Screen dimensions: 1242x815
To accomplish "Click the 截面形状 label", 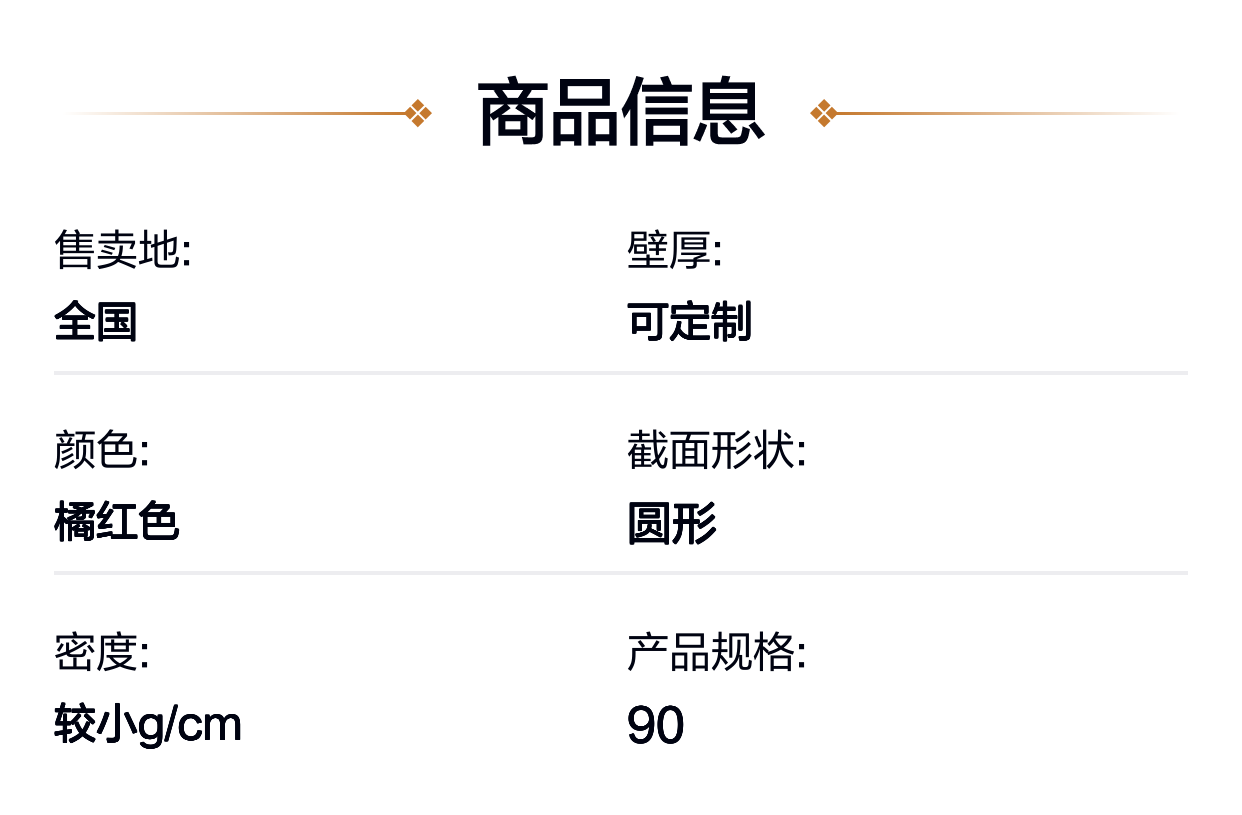I will pos(716,450).
